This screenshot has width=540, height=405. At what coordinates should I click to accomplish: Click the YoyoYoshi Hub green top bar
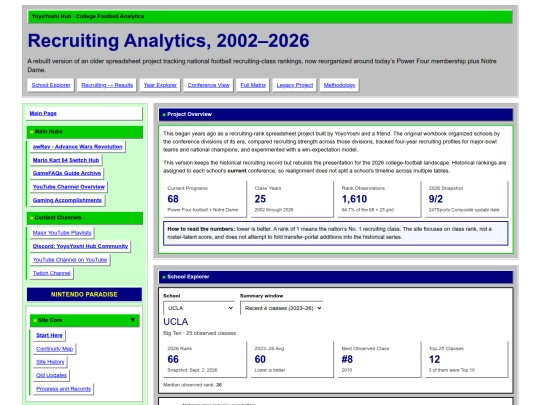(x=270, y=17)
